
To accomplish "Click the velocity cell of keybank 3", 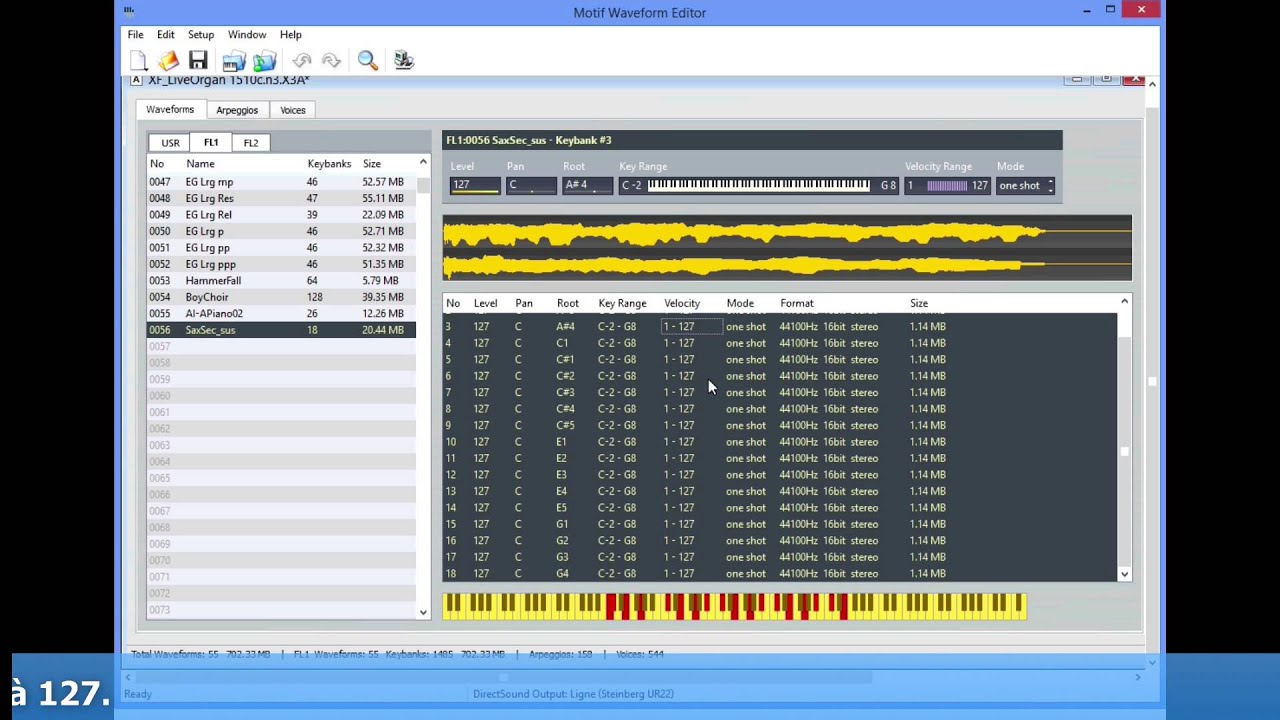I will point(691,327).
